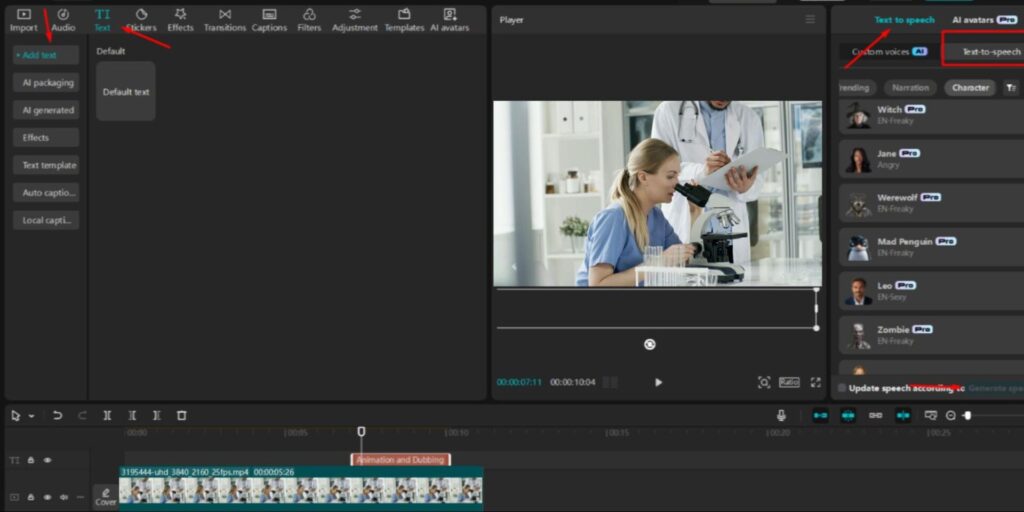Add the Default text preset
The image size is (1024, 512).
click(126, 91)
